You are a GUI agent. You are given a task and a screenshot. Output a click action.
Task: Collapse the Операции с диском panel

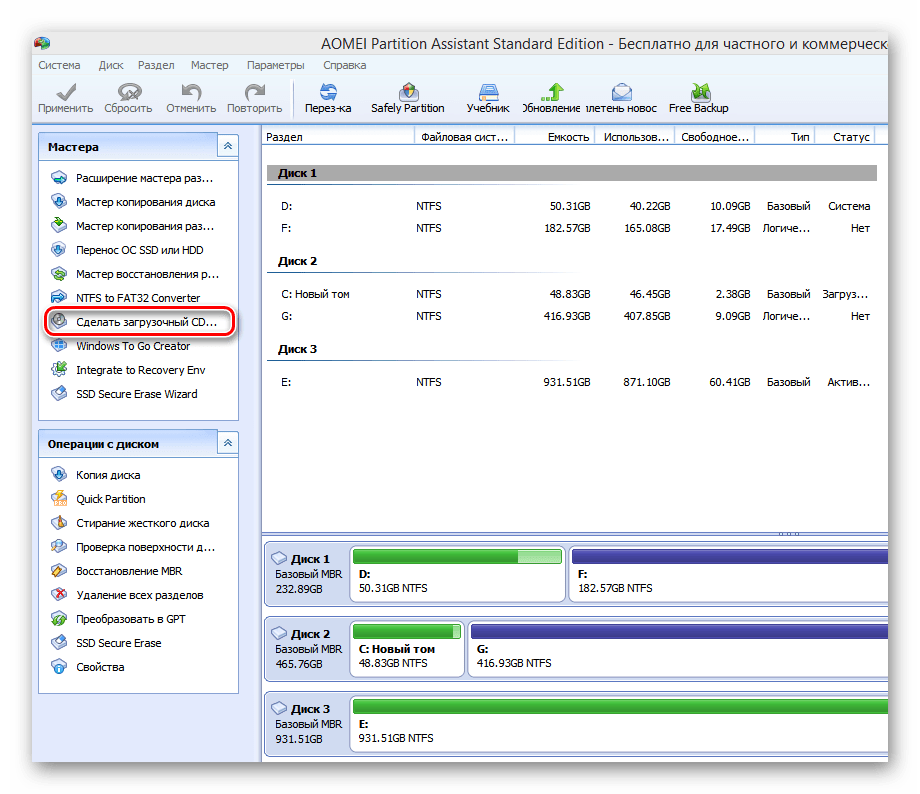click(x=228, y=443)
